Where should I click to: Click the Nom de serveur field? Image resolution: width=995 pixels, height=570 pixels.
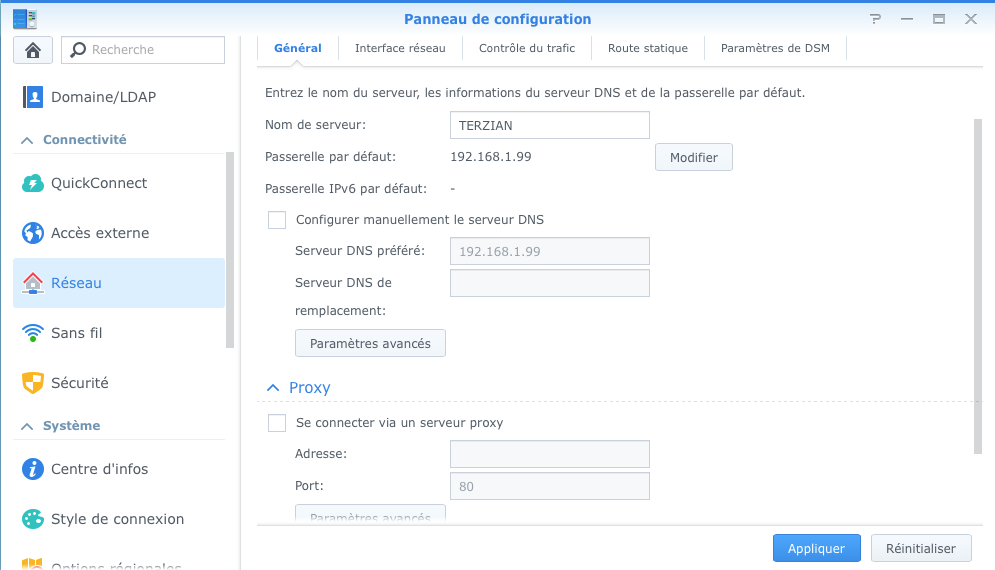[x=549, y=125]
